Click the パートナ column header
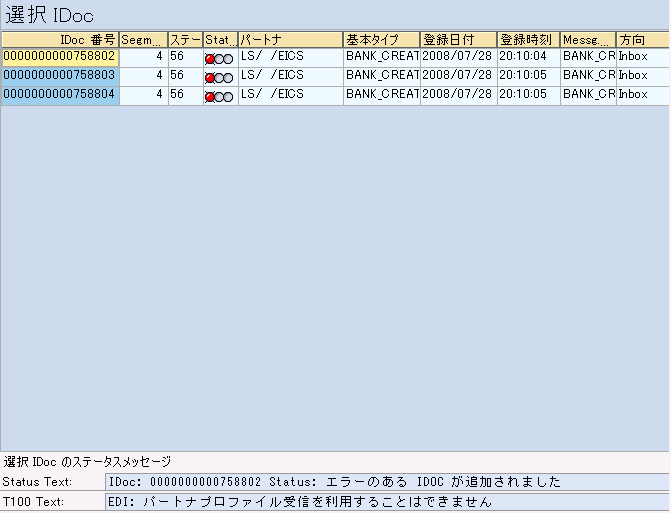 click(290, 39)
